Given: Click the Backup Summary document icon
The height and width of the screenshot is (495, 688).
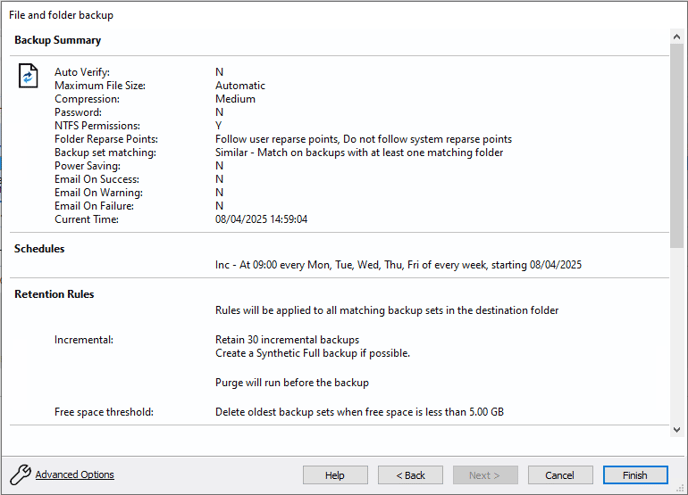Looking at the screenshot, I should pyautogui.click(x=29, y=76).
